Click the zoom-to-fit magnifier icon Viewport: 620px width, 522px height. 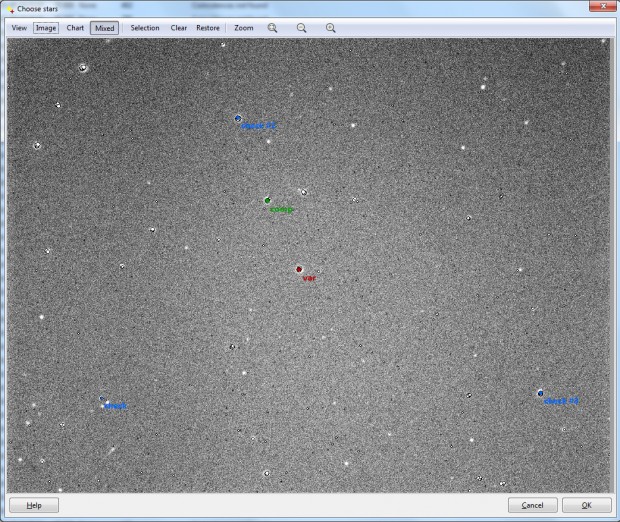point(272,28)
